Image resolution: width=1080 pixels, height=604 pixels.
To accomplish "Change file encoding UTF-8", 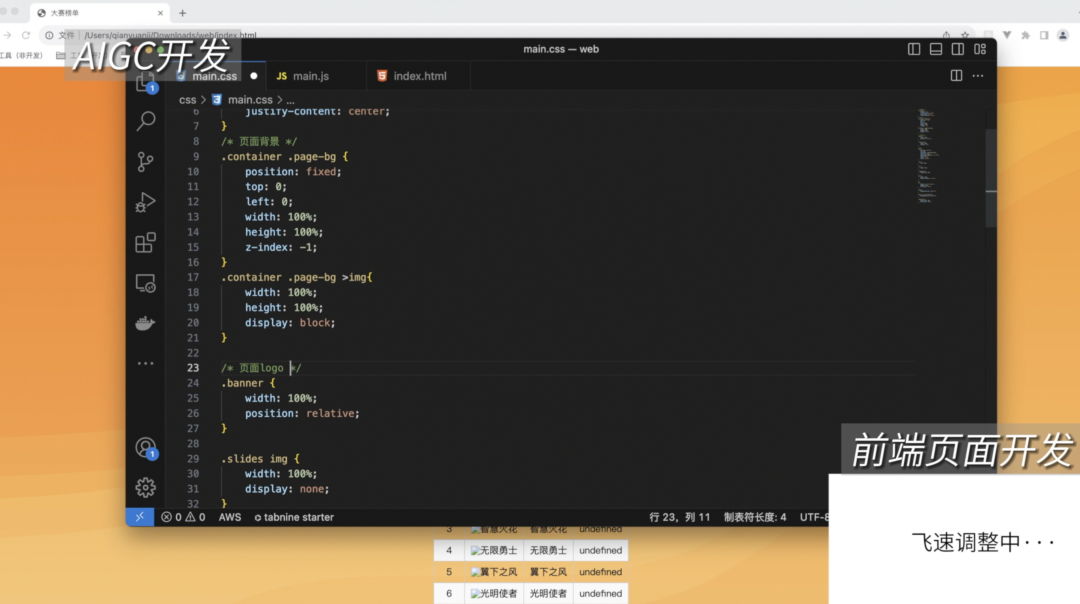I will click(814, 517).
